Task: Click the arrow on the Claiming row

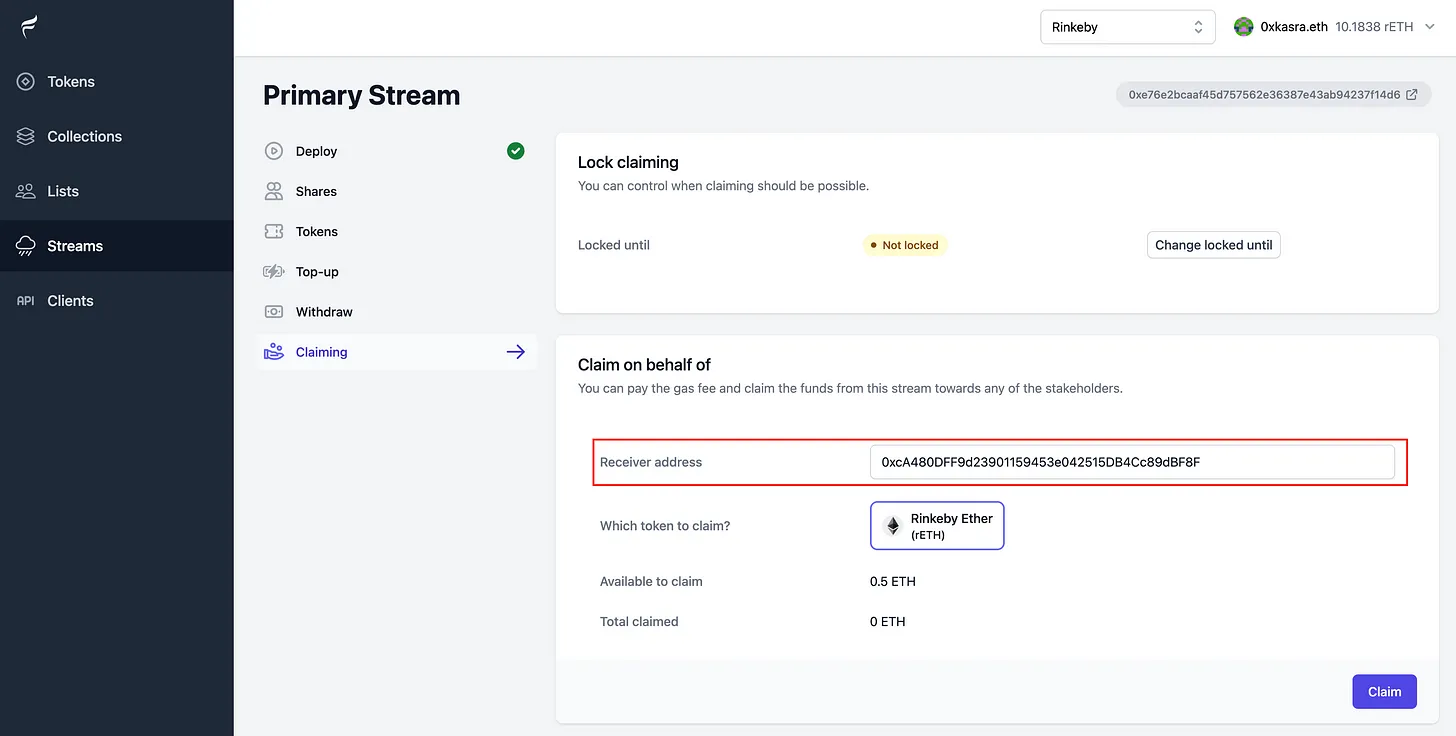Action: (x=516, y=352)
